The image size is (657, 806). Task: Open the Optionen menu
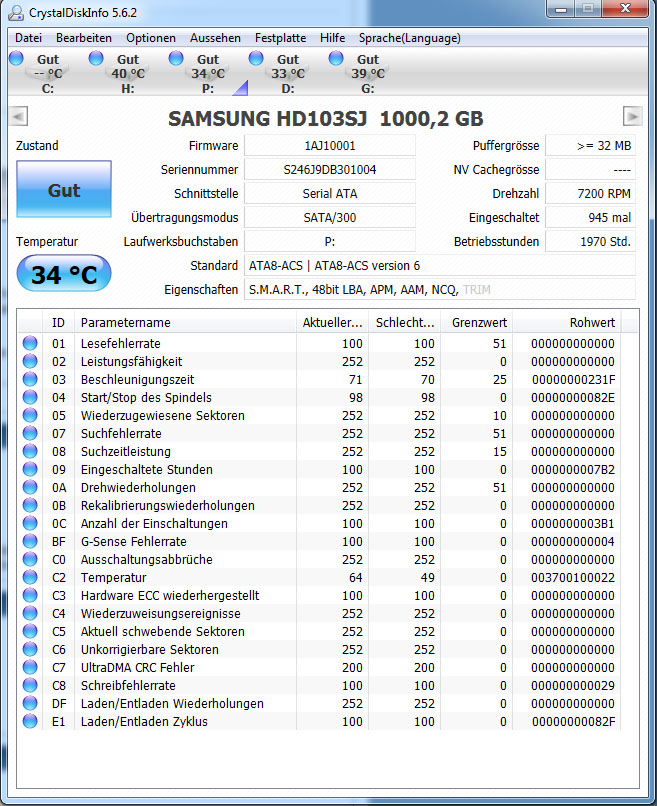(x=151, y=38)
